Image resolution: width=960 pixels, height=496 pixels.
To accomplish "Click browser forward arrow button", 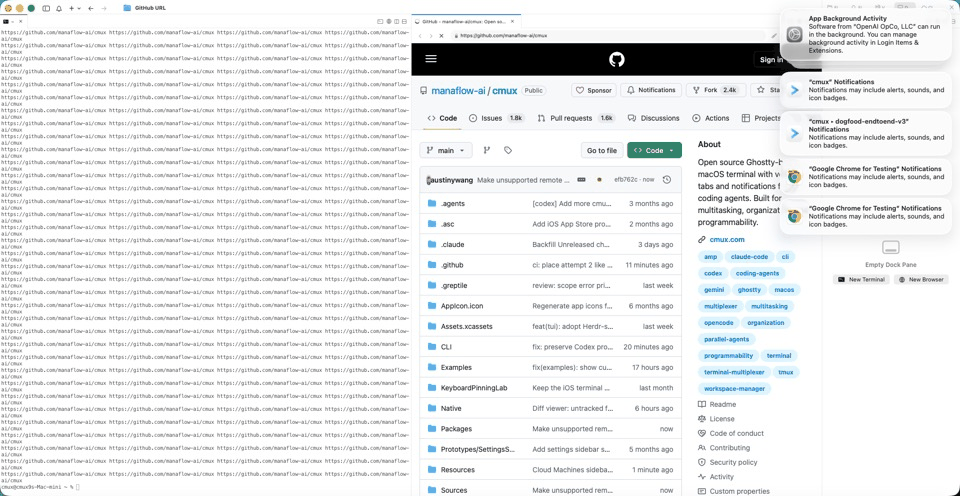I will point(430,36).
